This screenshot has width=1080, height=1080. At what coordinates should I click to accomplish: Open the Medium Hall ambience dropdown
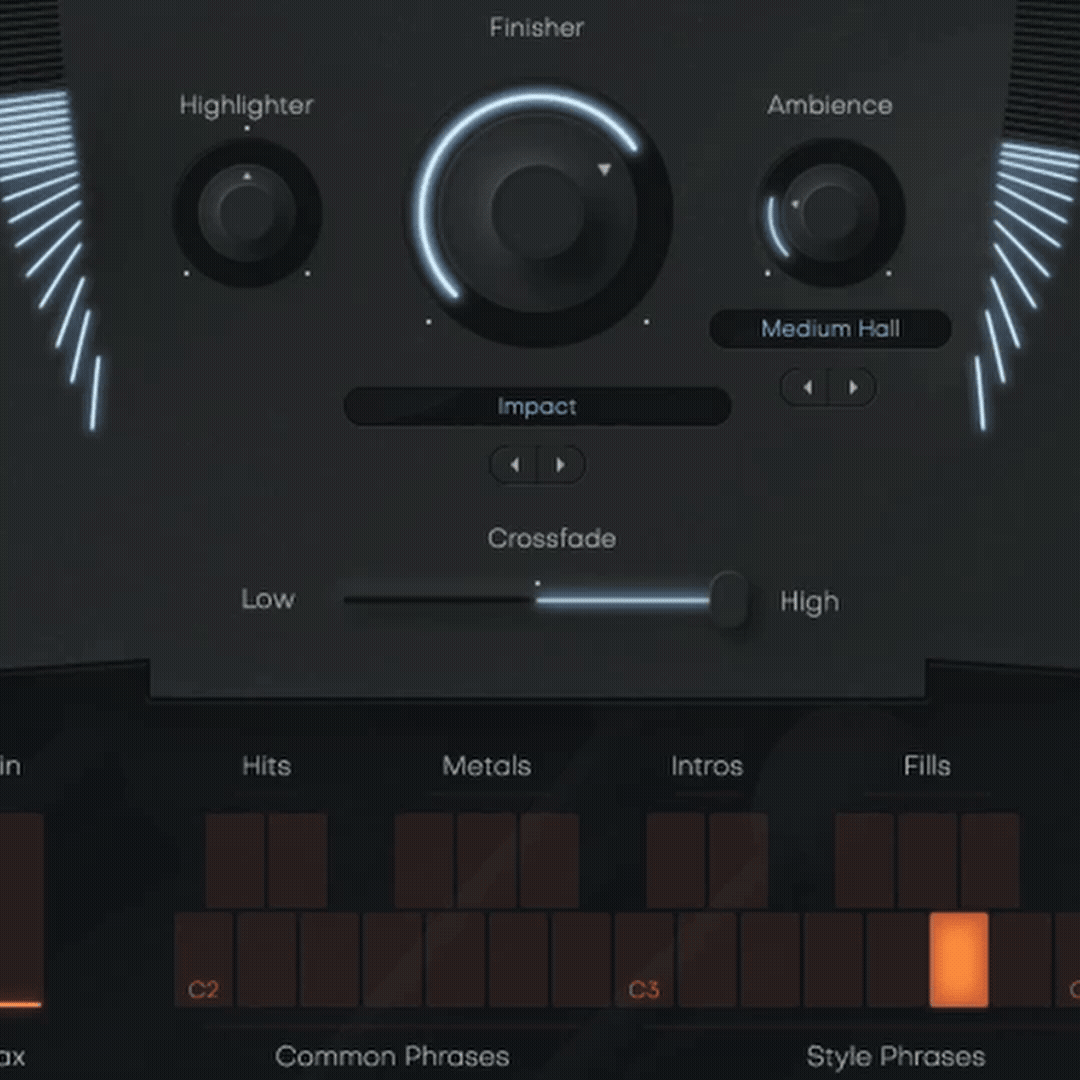(x=830, y=329)
